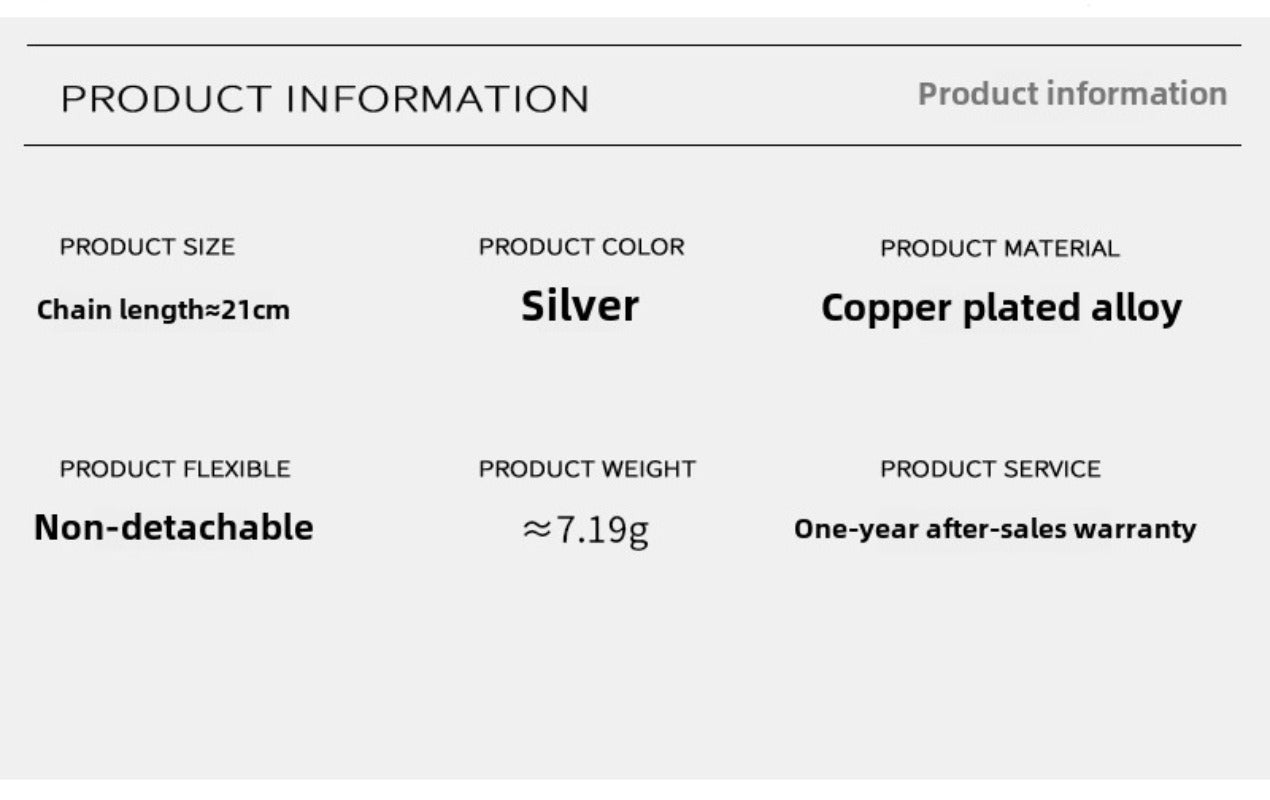Select the 'Non-detachable' value
1270x800 pixels.
point(173,527)
